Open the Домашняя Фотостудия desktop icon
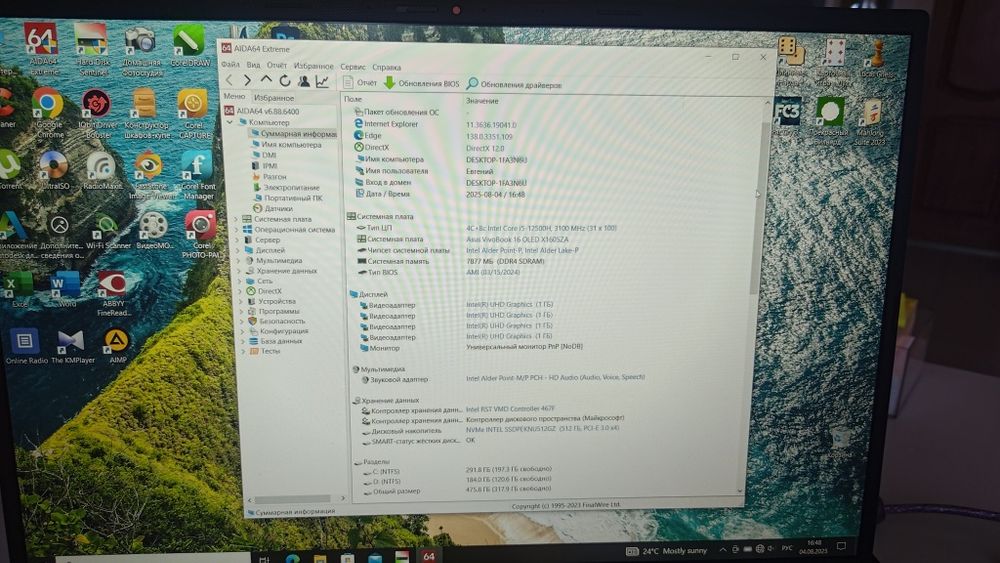The height and width of the screenshot is (563, 1000). click(x=142, y=51)
